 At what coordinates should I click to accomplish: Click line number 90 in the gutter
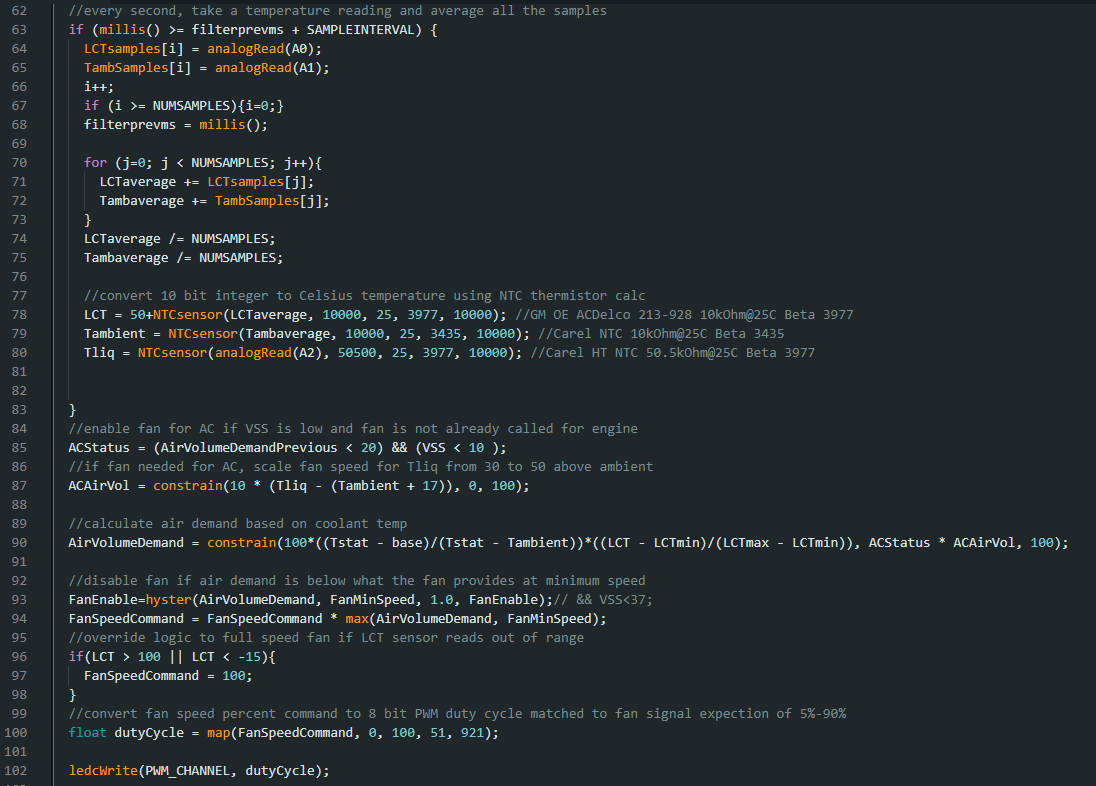[x=19, y=542]
